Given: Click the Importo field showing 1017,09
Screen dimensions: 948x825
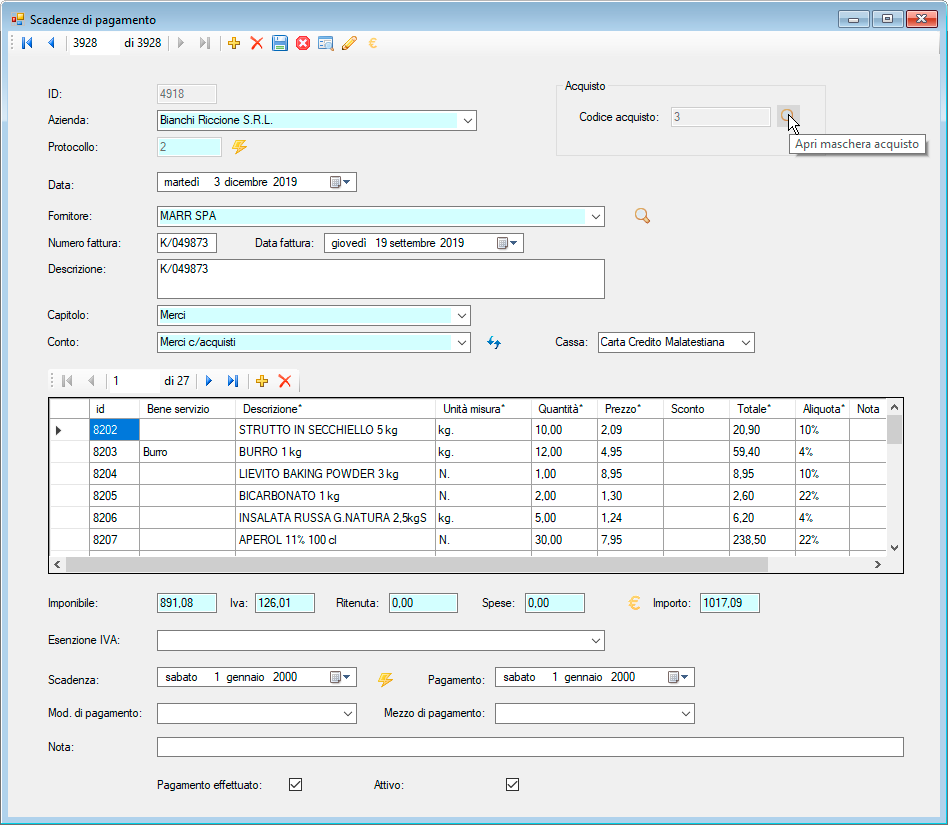Looking at the screenshot, I should (730, 603).
